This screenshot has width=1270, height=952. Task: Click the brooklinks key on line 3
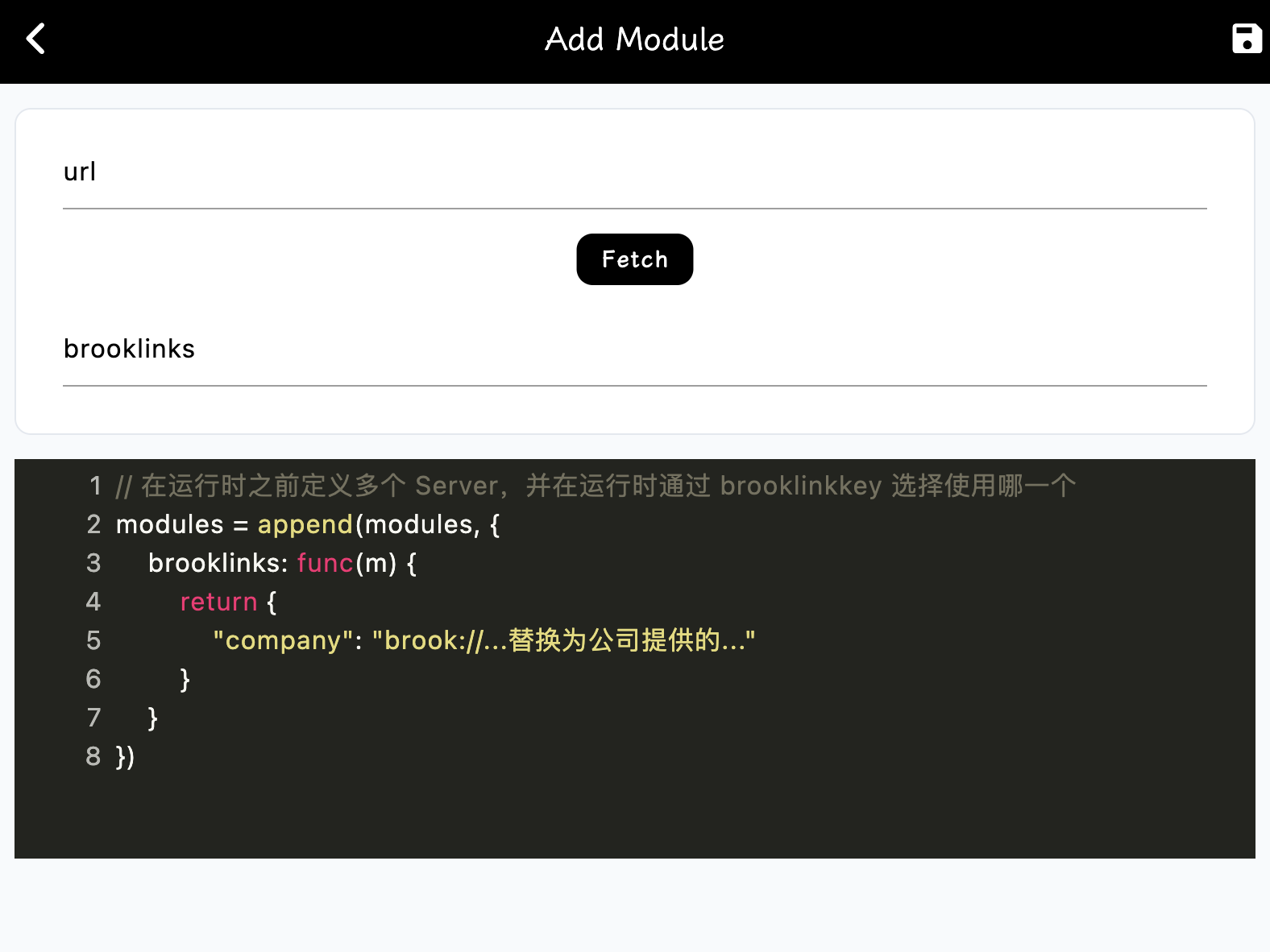point(214,563)
